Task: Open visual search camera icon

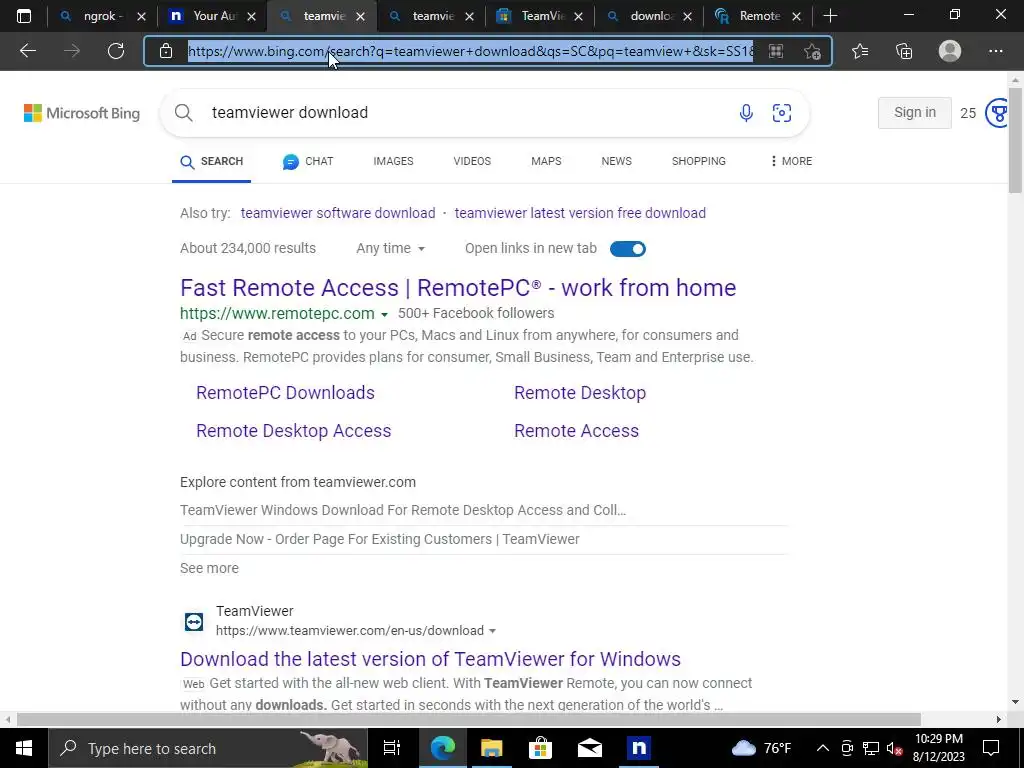Action: 782,113
